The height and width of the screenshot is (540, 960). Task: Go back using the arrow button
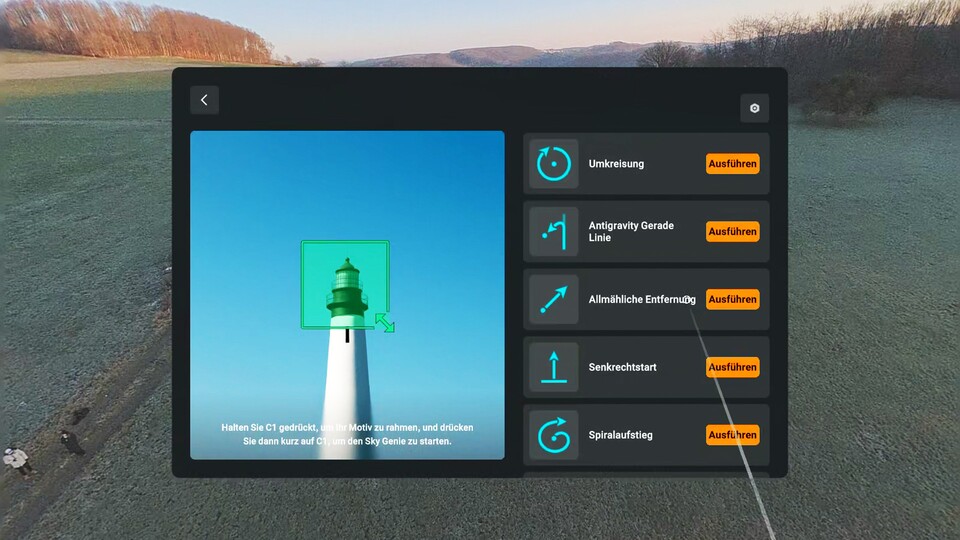point(204,100)
